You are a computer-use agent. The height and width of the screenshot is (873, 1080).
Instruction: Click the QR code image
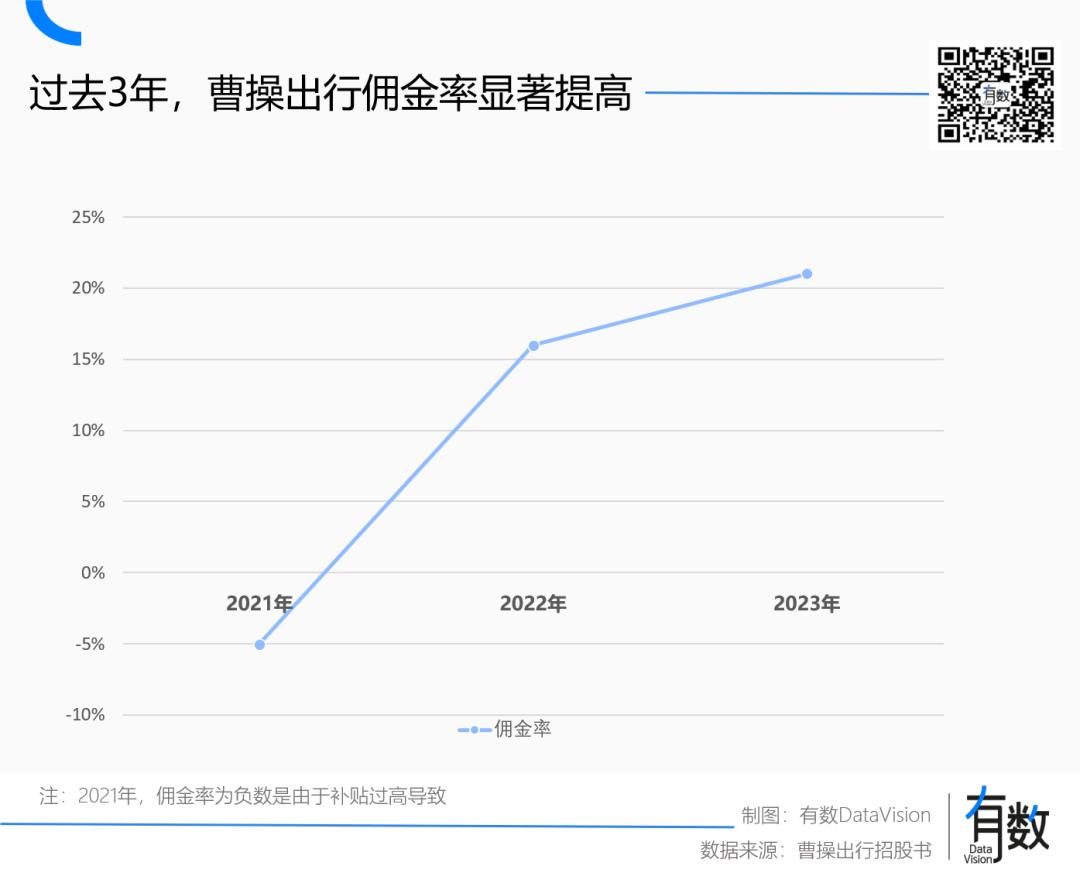tap(995, 94)
